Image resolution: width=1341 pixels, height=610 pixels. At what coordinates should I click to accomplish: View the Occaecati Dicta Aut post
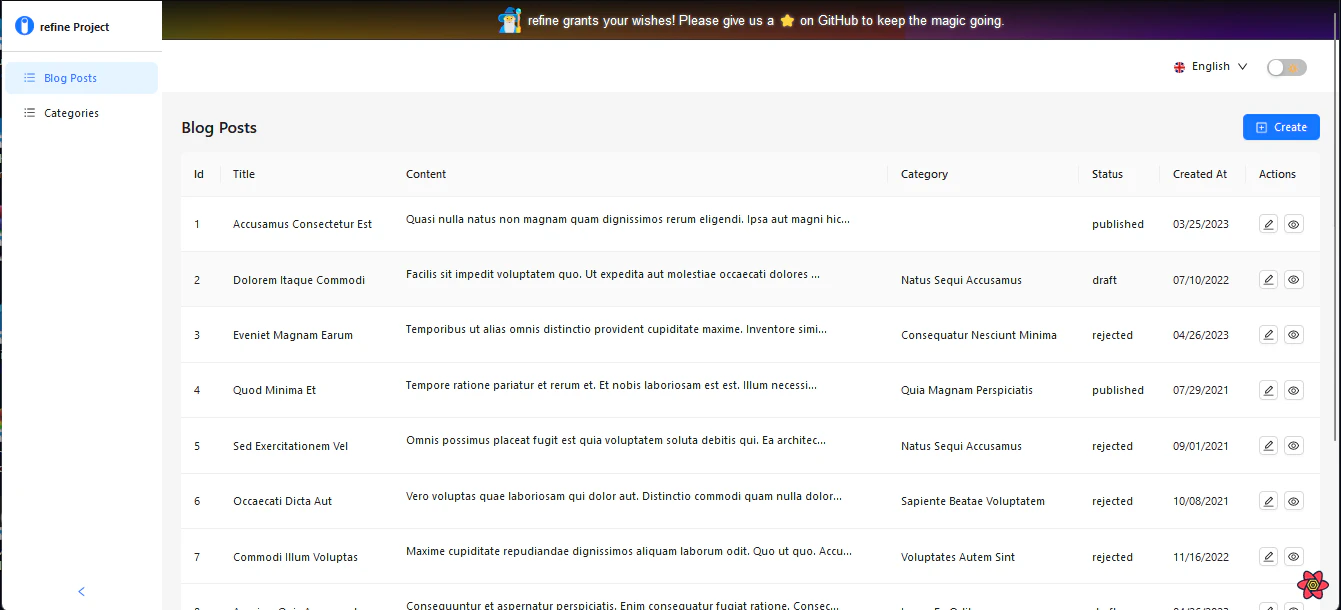pyautogui.click(x=1293, y=501)
